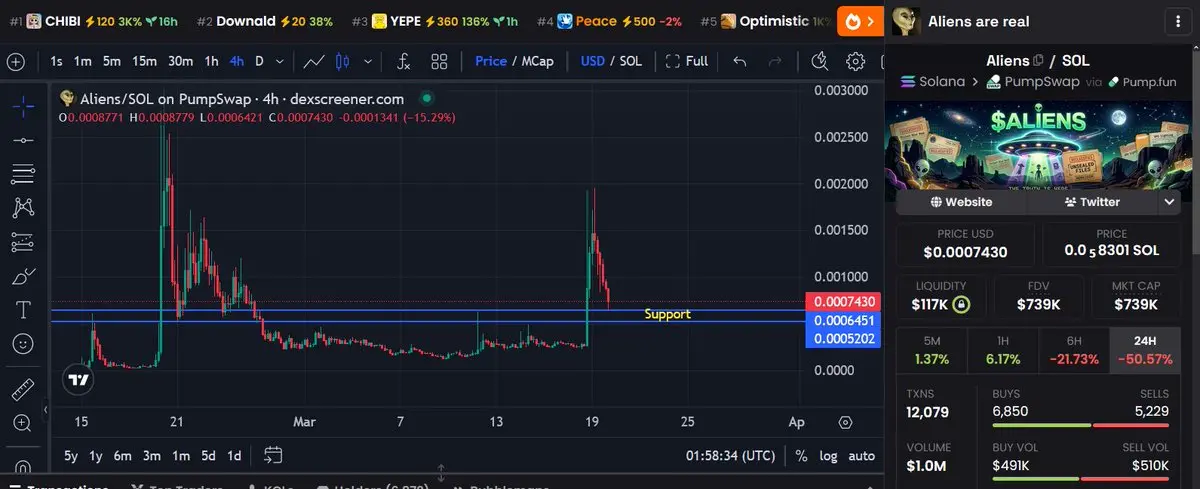Screen dimensions: 1200x489
Task: Open trending token #2 Downald
Action: point(265,21)
